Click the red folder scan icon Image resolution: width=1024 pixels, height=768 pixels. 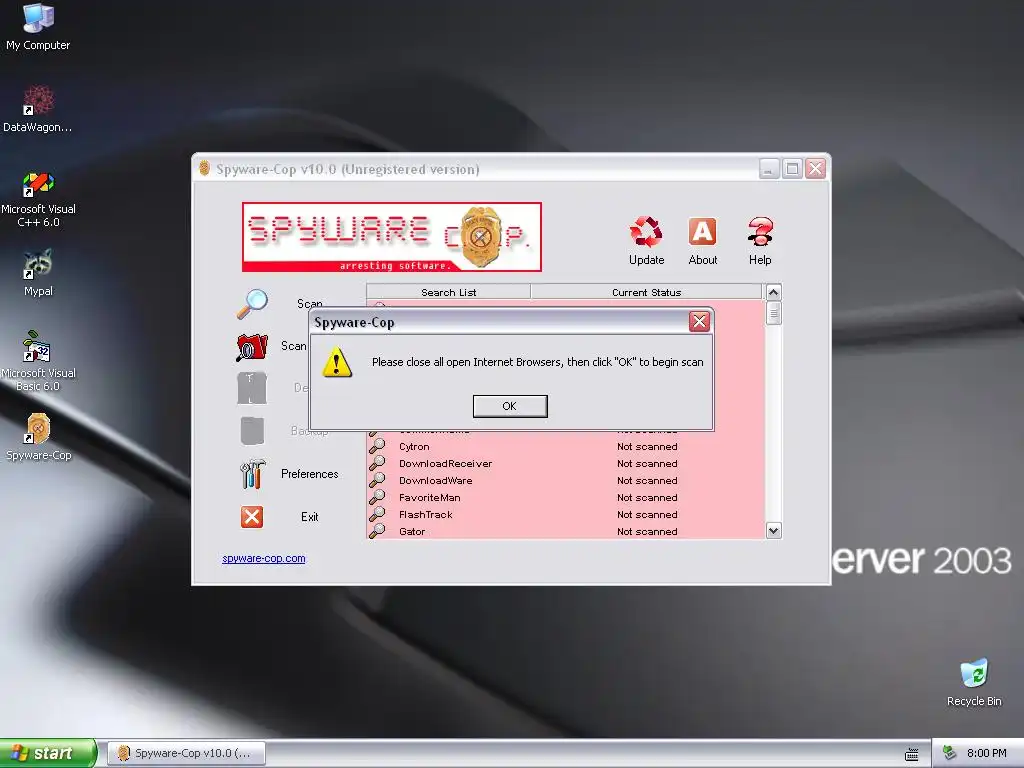(x=252, y=347)
